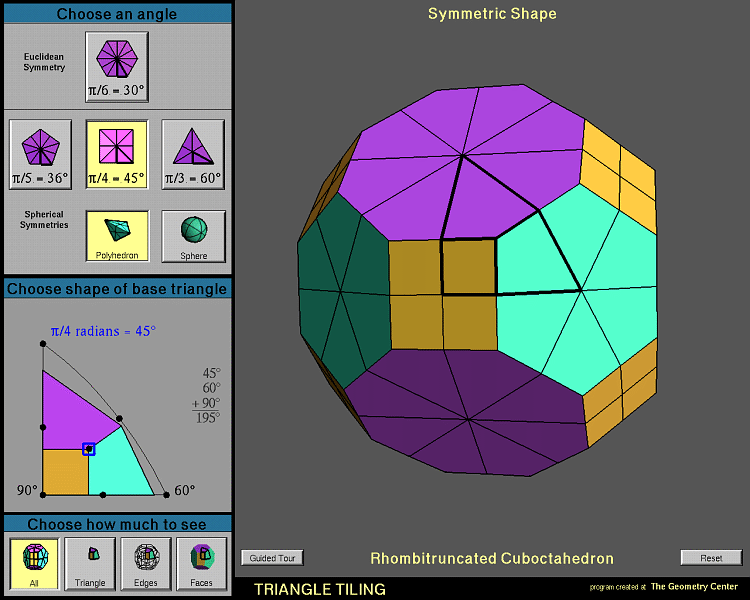
Task: Select the π/6 = 30° hexagon angle
Action: [x=117, y=67]
